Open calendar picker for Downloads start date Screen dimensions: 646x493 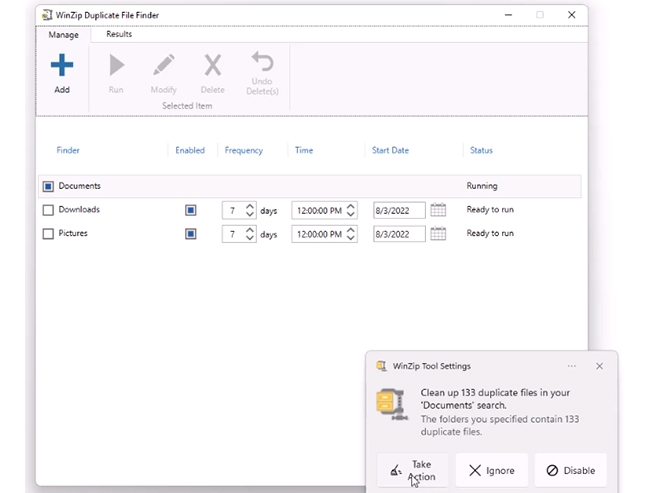click(x=437, y=210)
